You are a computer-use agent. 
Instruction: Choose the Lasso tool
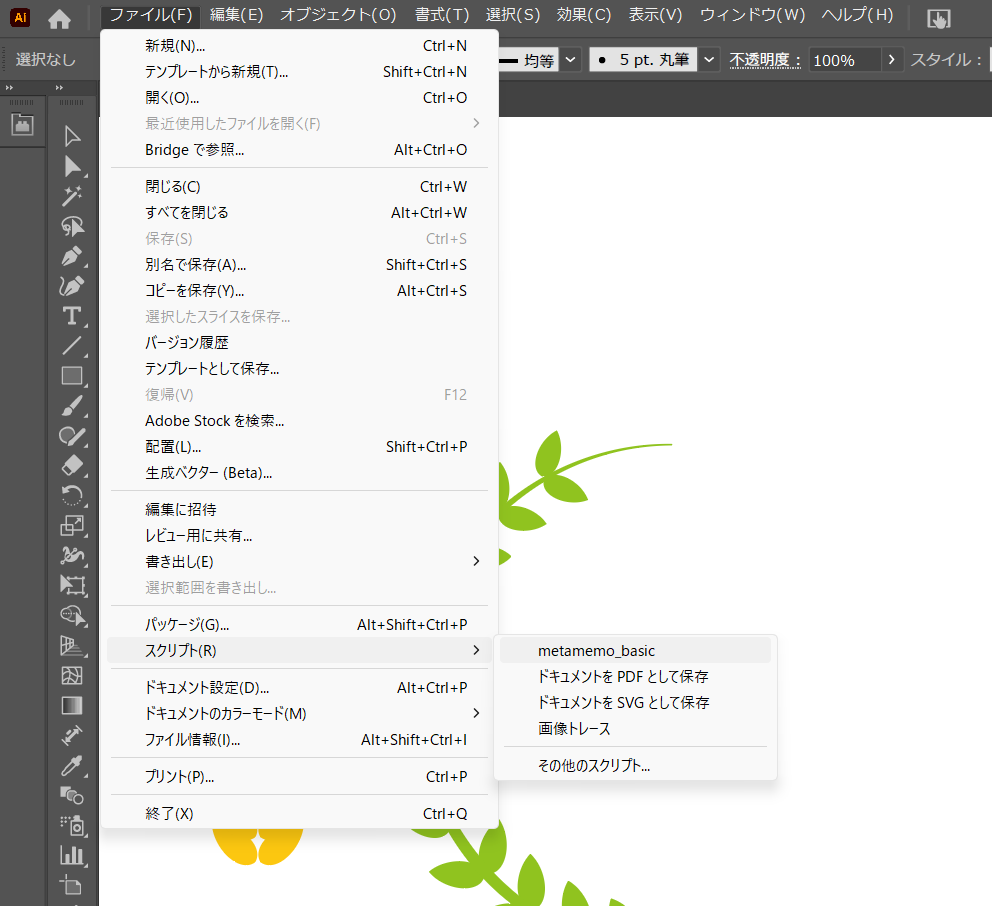click(72, 226)
